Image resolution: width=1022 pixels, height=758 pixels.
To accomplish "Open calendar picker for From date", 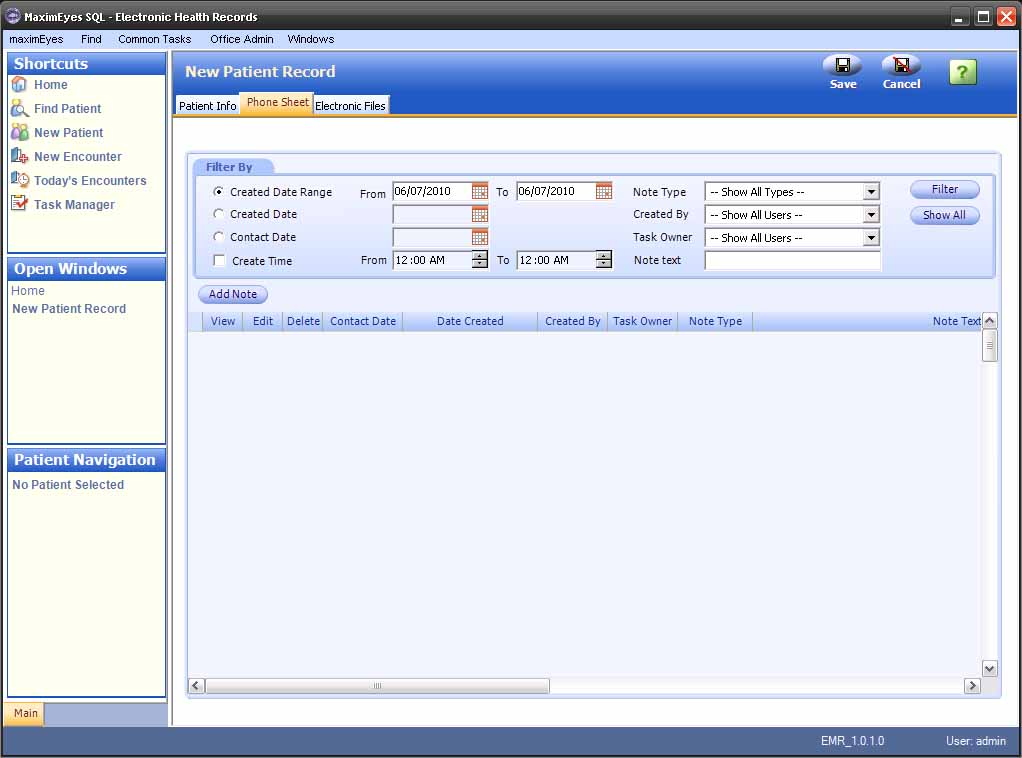I will (480, 191).
